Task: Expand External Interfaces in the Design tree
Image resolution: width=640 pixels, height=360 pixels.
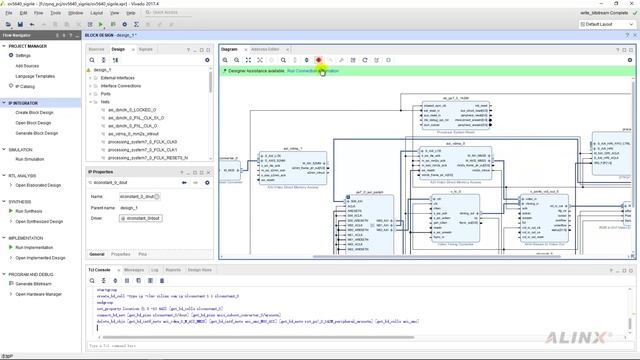Action: (x=91, y=78)
